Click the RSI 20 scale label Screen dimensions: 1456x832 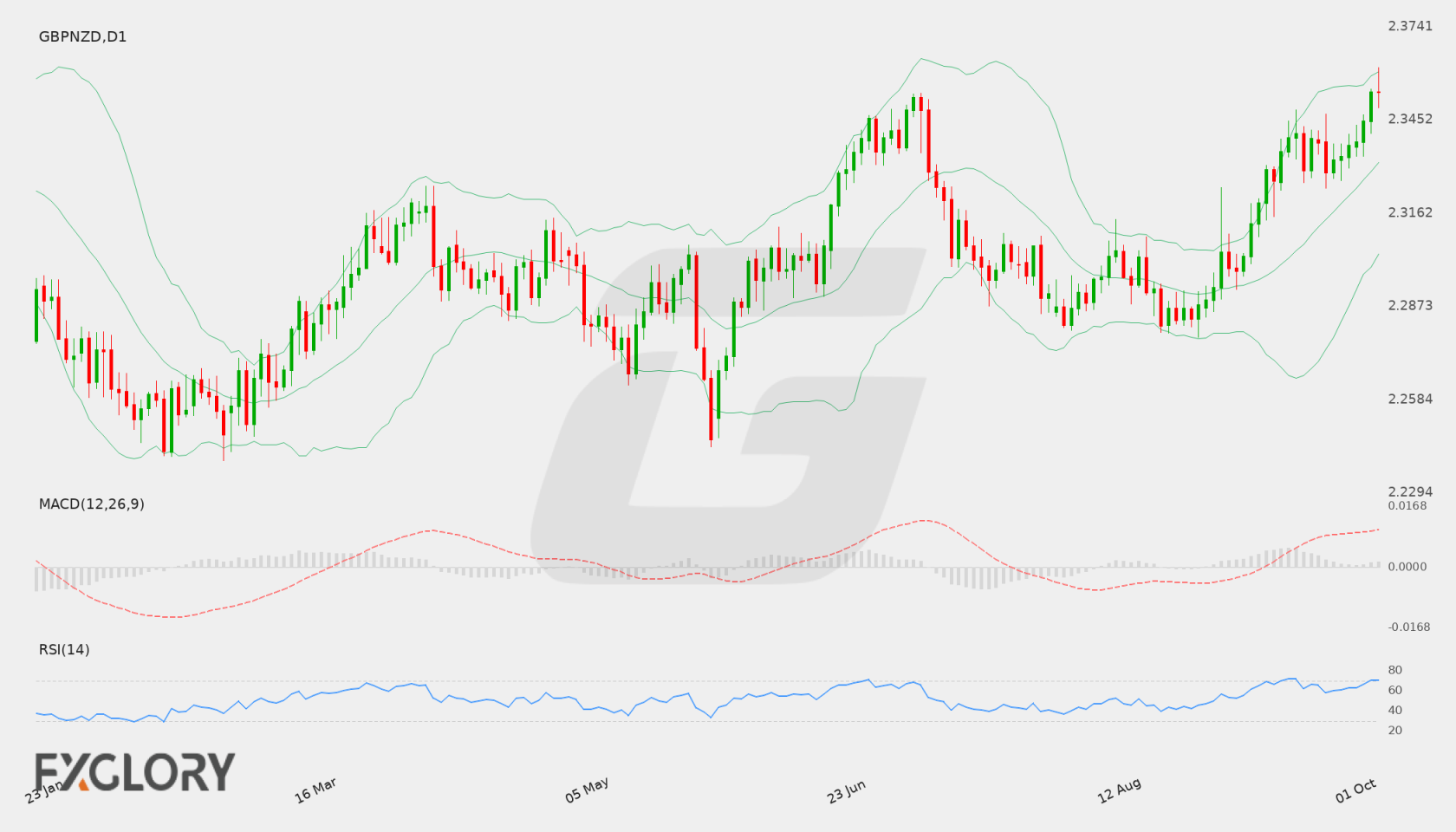1395,730
